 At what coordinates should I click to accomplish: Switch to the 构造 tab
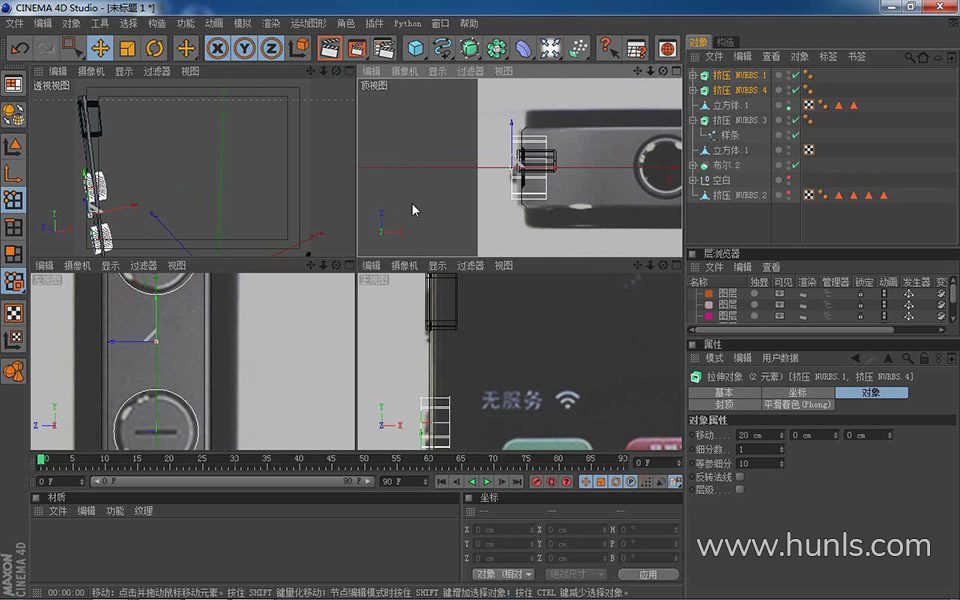point(726,42)
